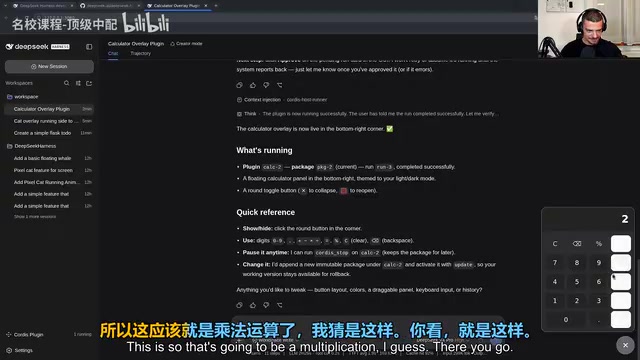Switch to the DeepSeek Harness browser tab
Image resolution: width=640 pixels, height=360 pixels.
tap(43, 6)
